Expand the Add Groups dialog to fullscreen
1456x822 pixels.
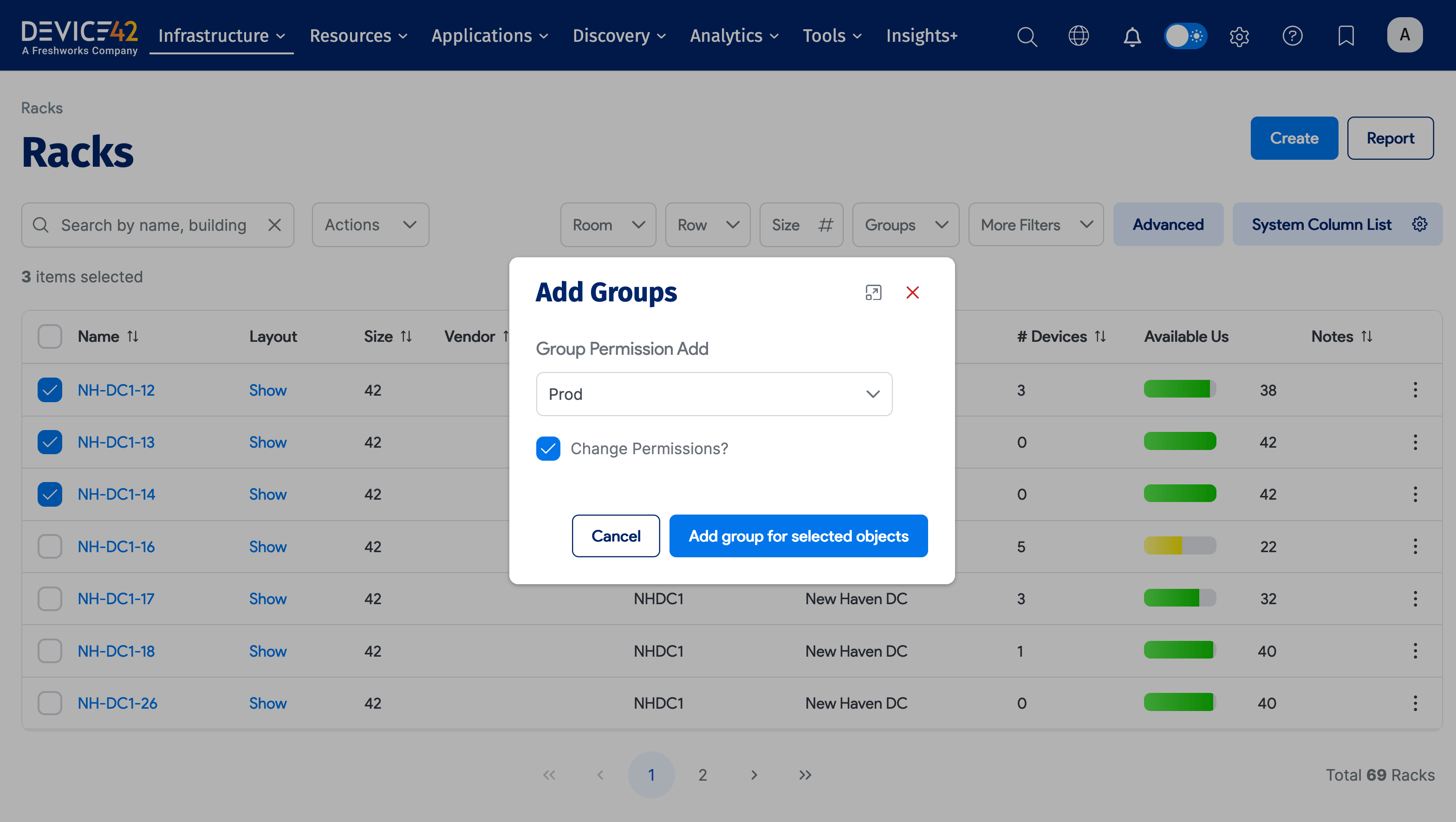[x=873, y=293]
